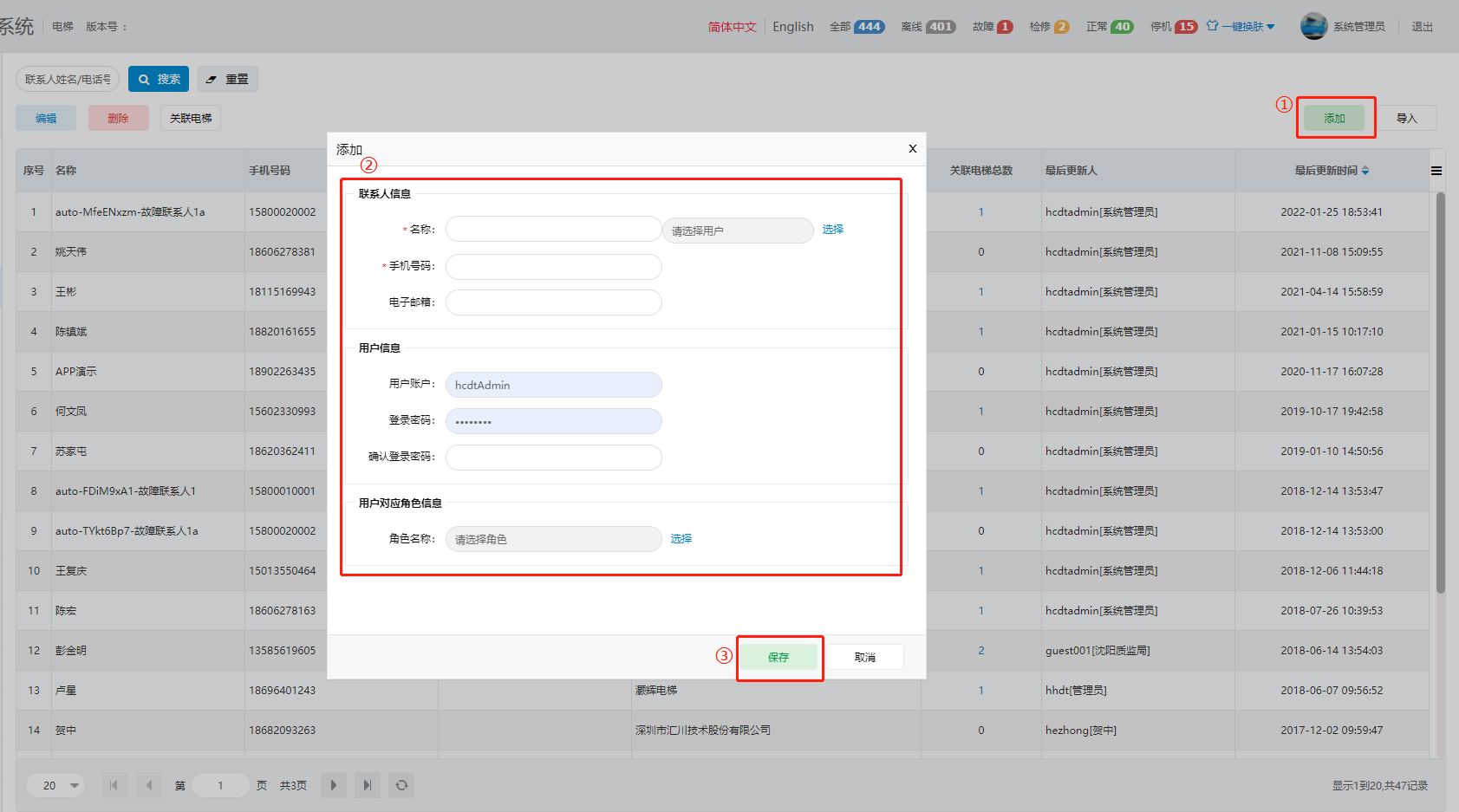Switch language to 简体中文
Viewport: 1459px width, 812px height.
coord(733,27)
